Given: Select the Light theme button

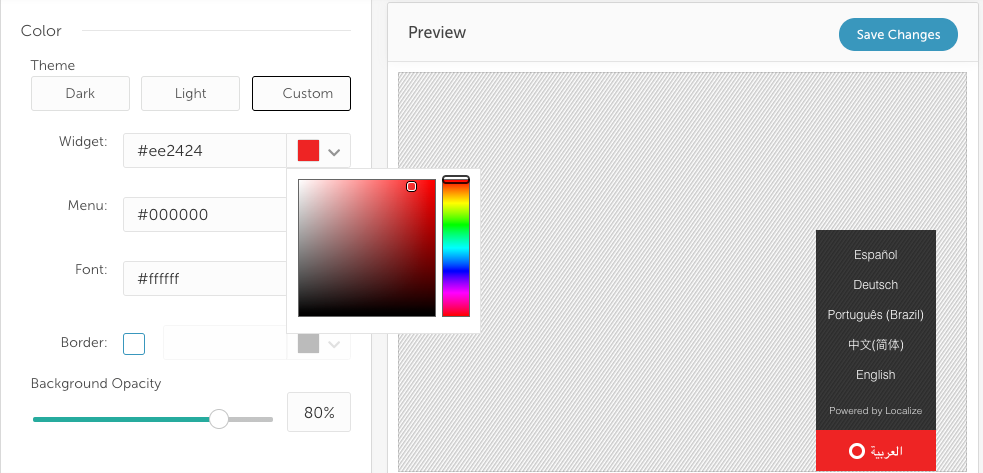Looking at the screenshot, I should click(x=191, y=93).
